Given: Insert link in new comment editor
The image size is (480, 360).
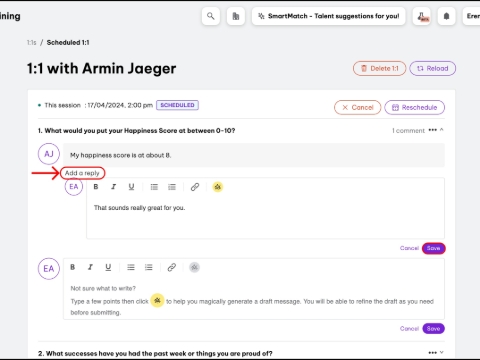Looking at the screenshot, I should 172,267.
